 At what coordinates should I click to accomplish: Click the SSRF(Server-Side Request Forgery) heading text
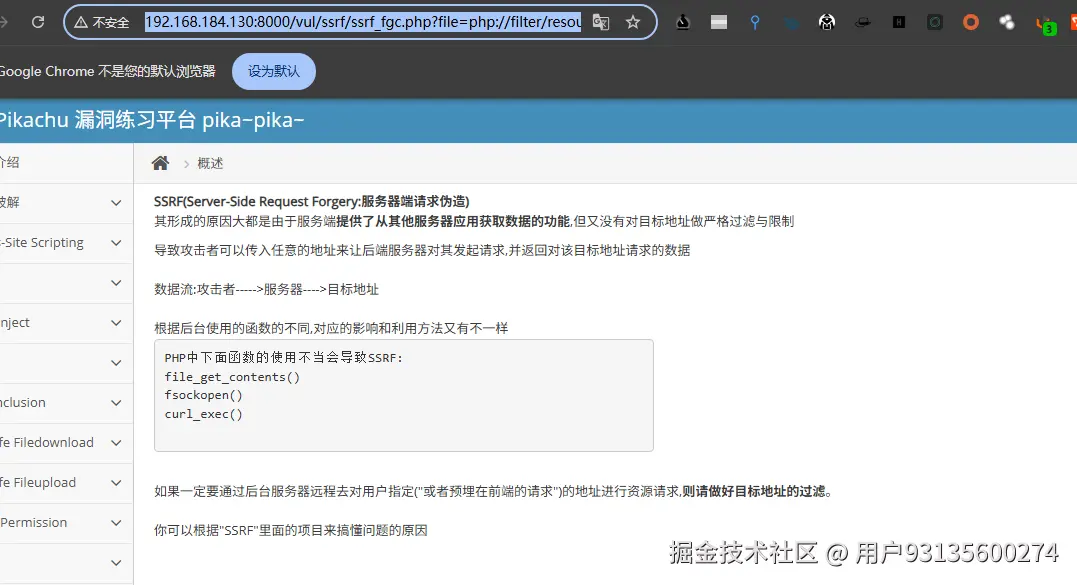click(312, 201)
